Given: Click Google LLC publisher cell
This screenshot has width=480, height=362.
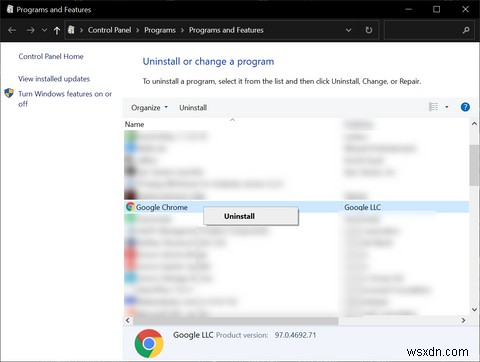Looking at the screenshot, I should [x=362, y=207].
